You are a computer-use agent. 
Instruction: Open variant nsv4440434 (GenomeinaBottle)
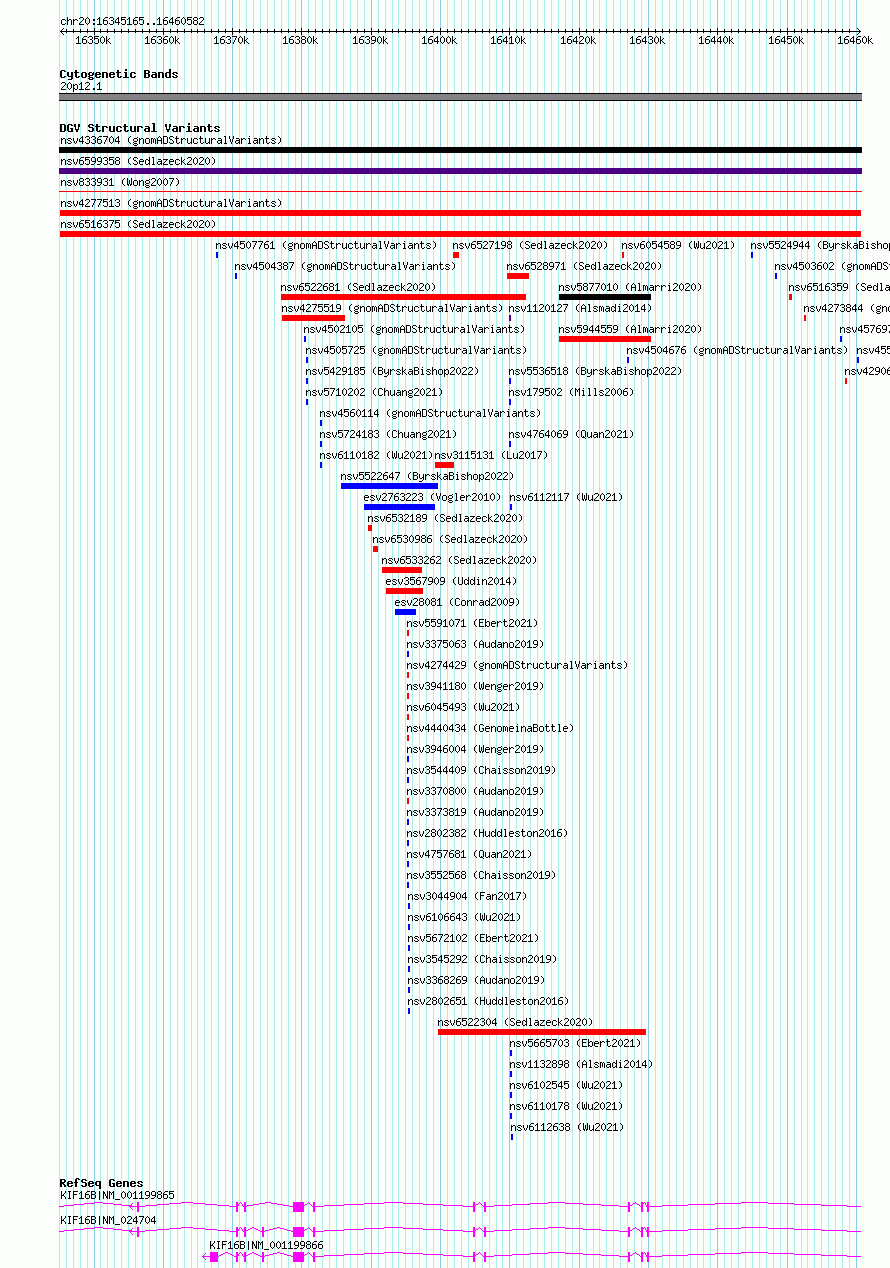tap(490, 728)
